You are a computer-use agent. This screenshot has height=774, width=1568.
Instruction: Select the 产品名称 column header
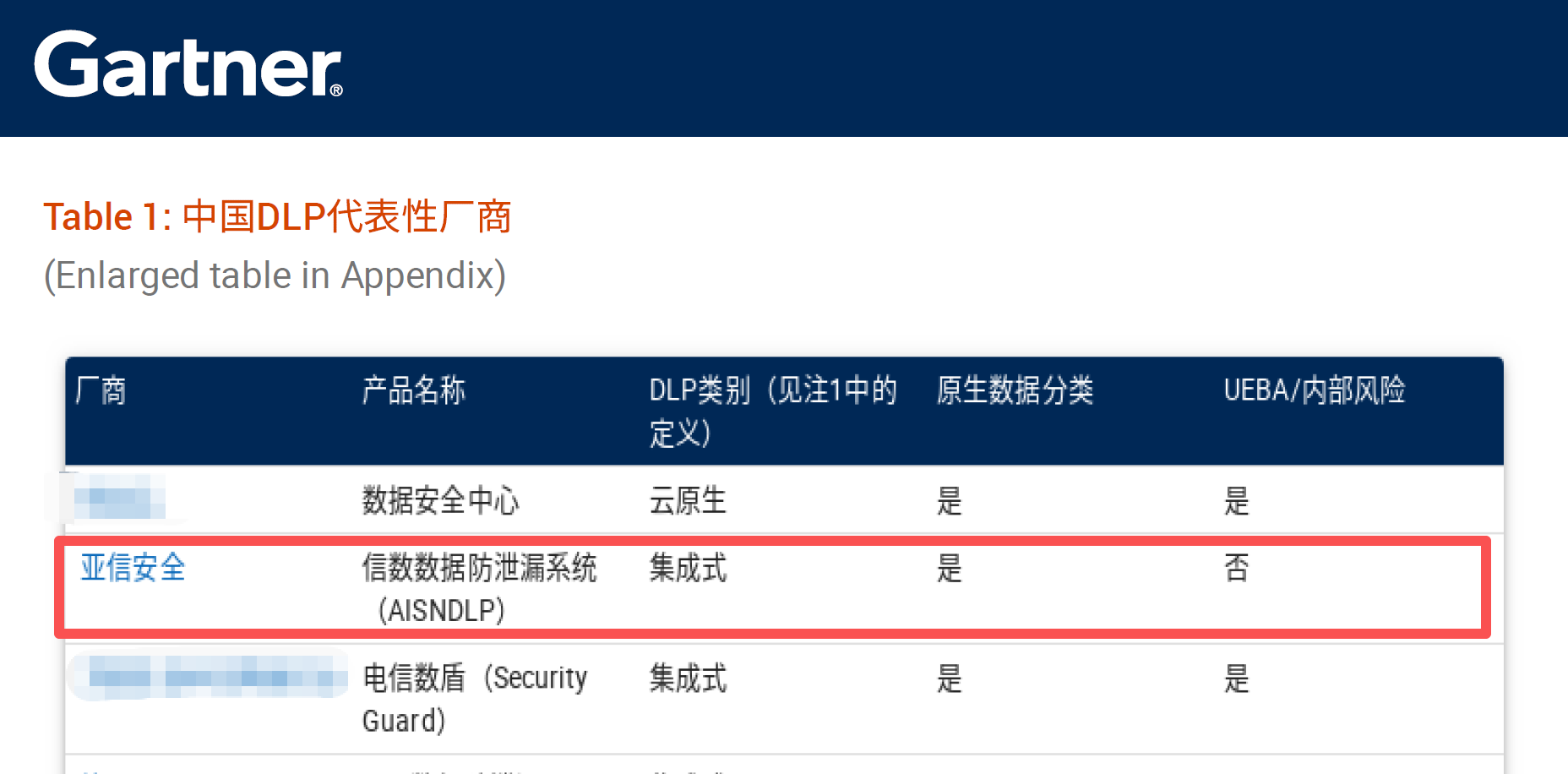pyautogui.click(x=414, y=391)
